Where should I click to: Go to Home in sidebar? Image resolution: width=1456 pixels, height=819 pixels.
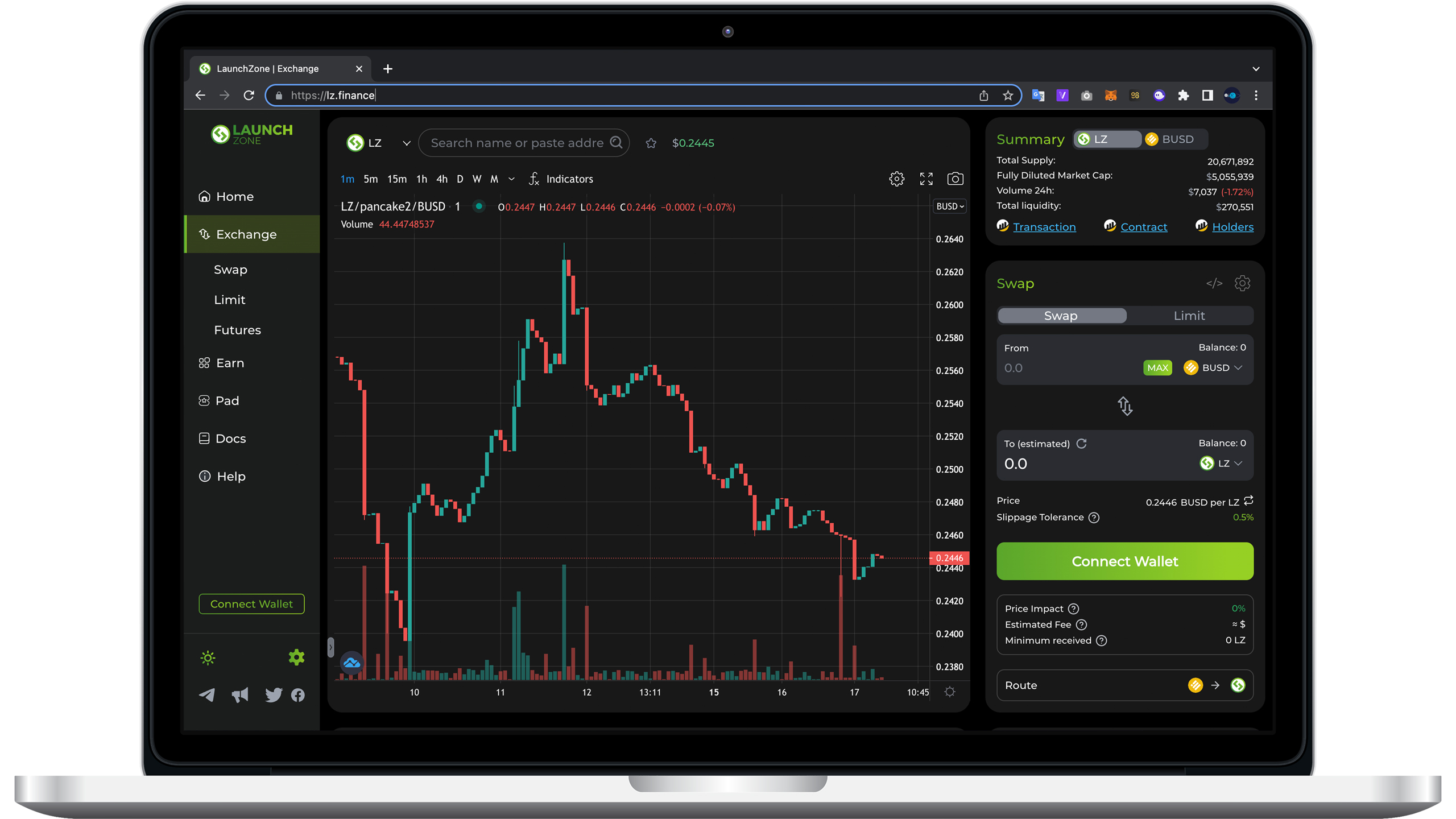tap(252, 197)
